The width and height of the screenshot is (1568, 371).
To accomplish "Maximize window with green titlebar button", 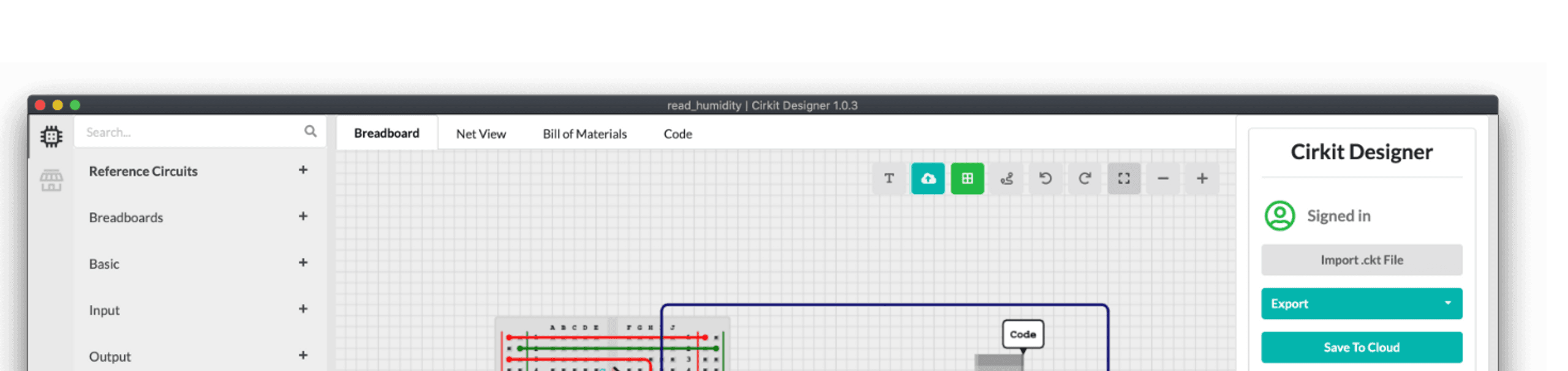I will point(75,105).
